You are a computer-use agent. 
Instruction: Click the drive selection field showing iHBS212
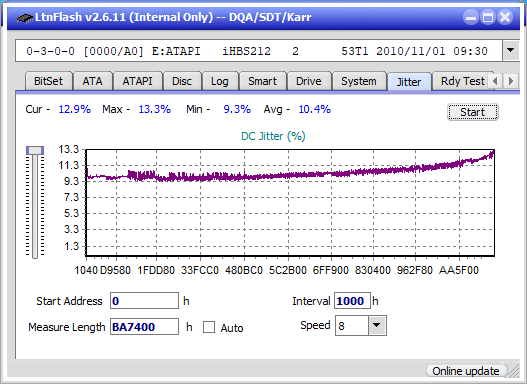point(259,51)
